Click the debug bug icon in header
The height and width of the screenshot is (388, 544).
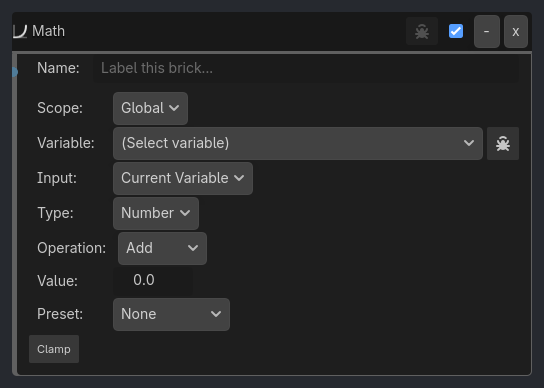point(422,31)
